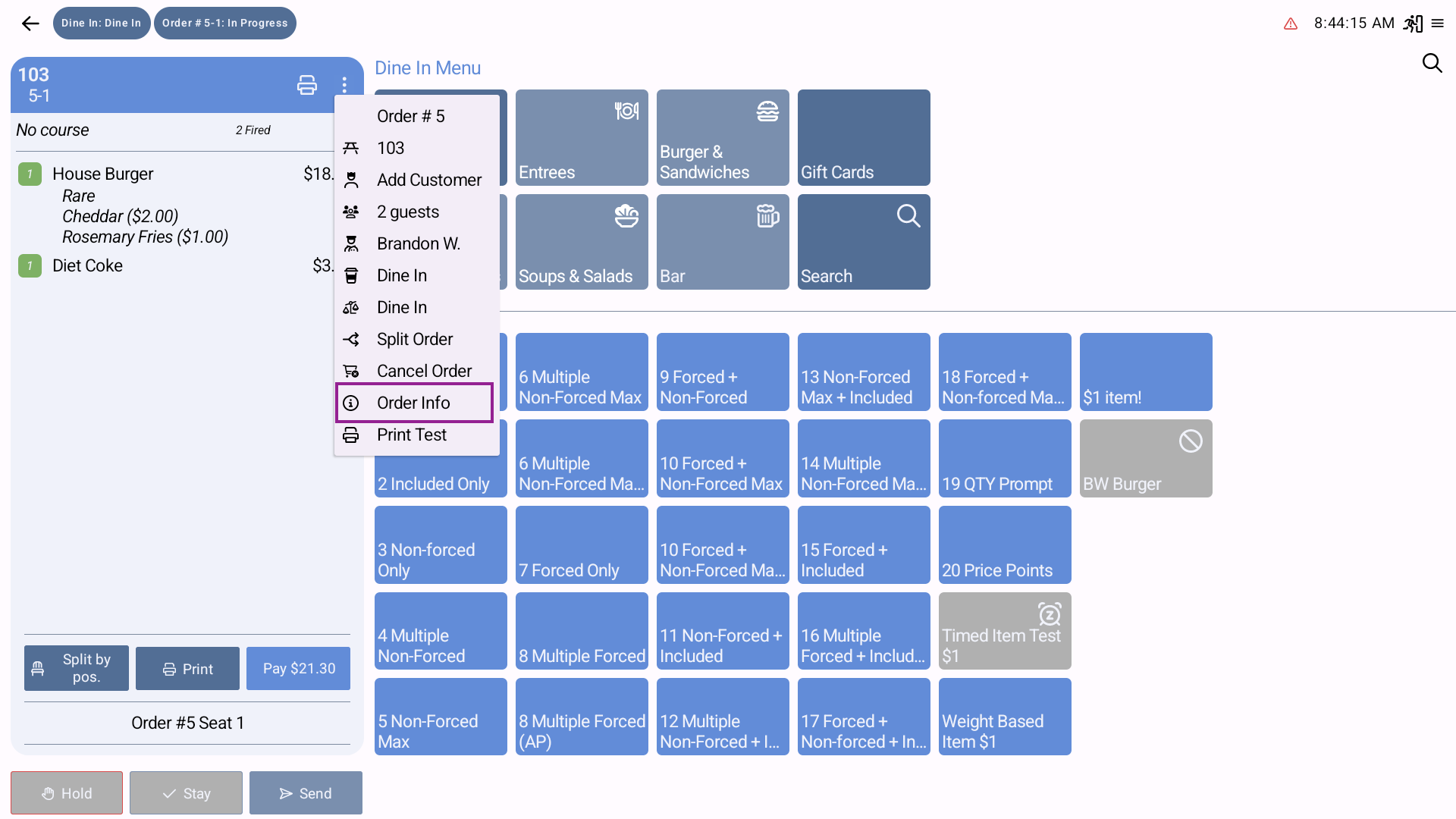Click Add Customer in the menu
The height and width of the screenshot is (819, 1456).
click(x=428, y=180)
